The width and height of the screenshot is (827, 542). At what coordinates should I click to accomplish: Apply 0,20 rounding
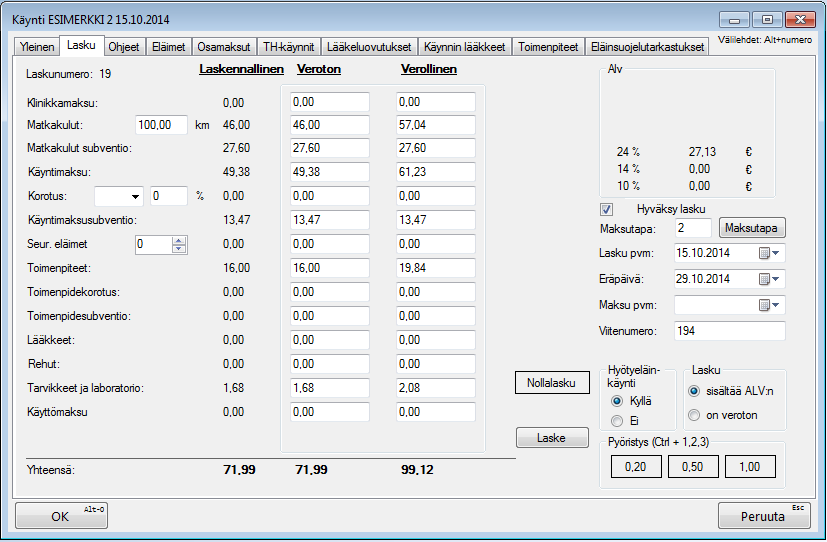(x=636, y=467)
